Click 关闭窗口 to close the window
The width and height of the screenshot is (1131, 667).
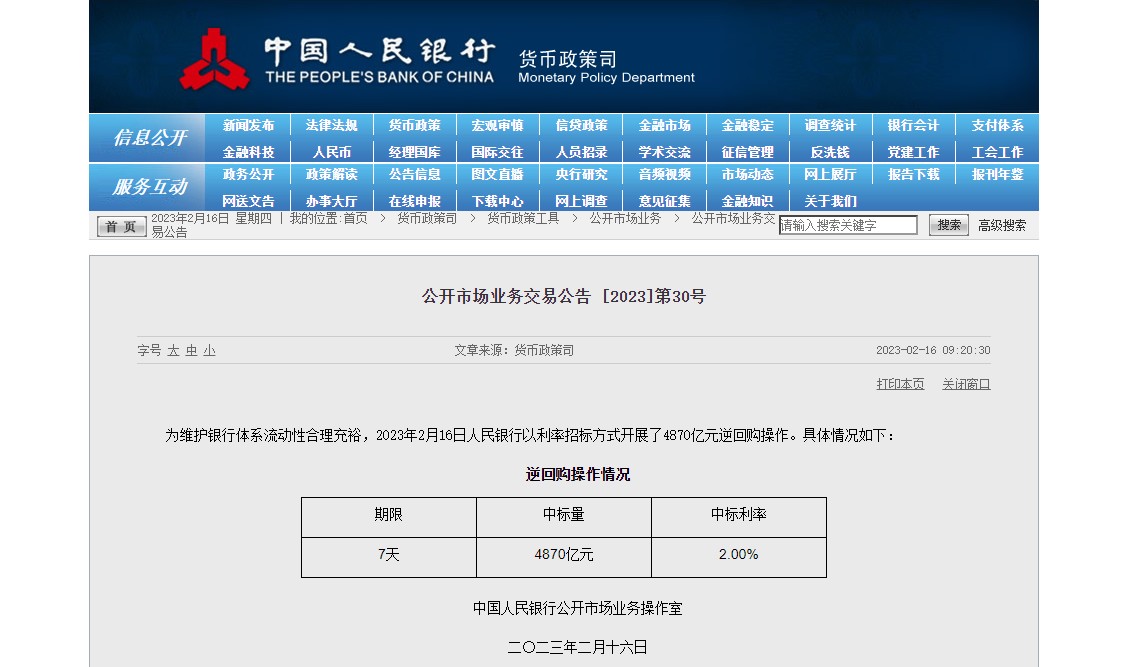(967, 384)
